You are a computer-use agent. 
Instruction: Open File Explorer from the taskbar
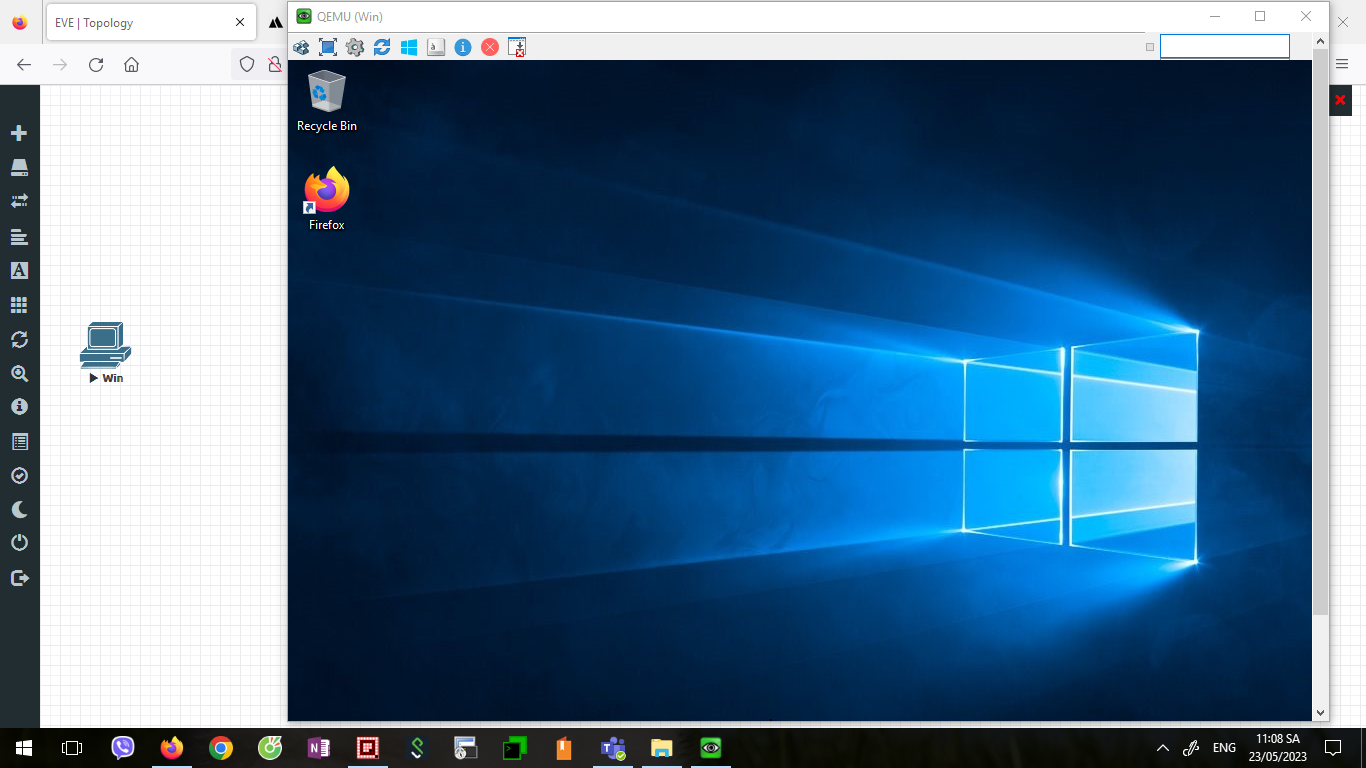coord(662,747)
